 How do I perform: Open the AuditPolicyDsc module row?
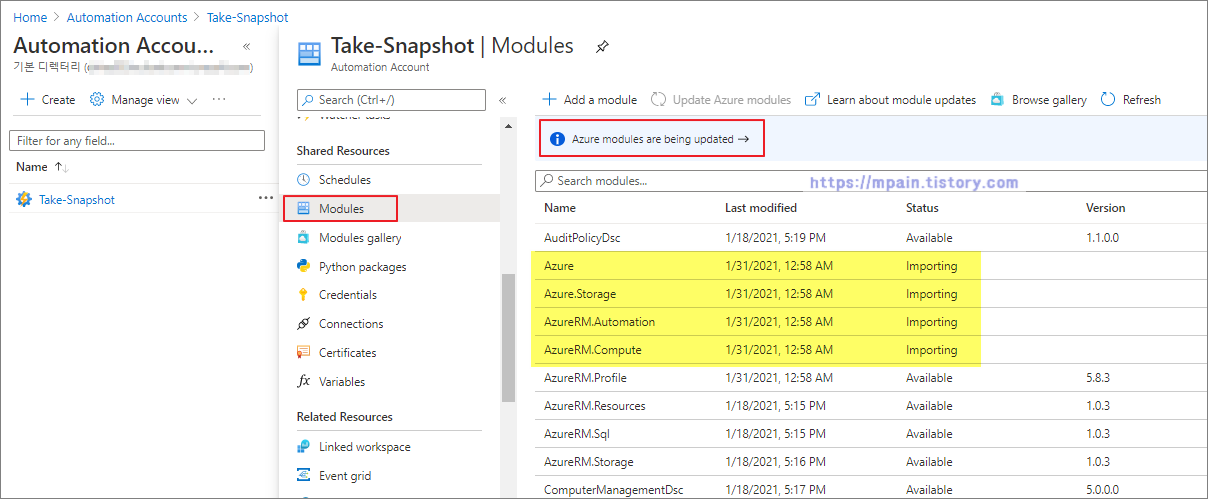(869, 238)
